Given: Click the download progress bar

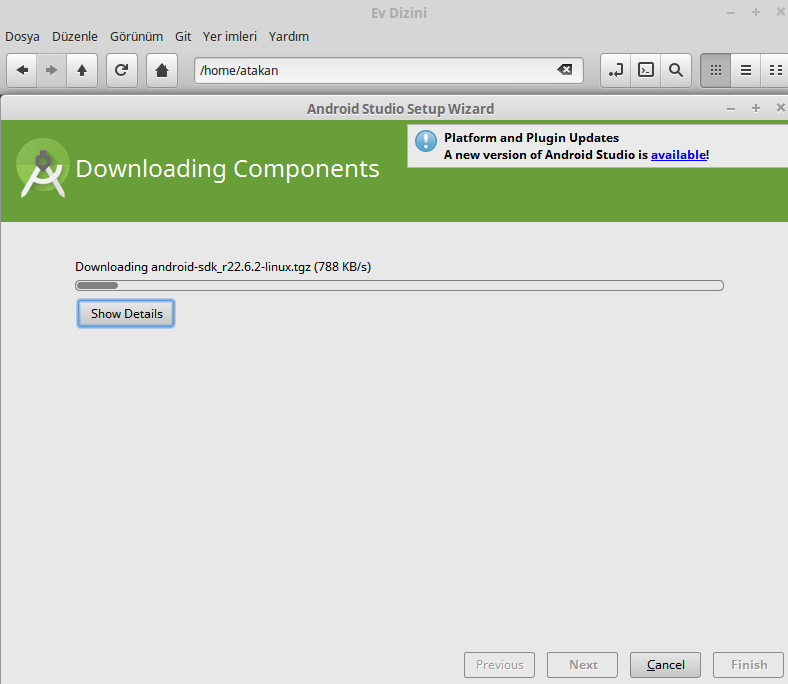Looking at the screenshot, I should tap(400, 285).
